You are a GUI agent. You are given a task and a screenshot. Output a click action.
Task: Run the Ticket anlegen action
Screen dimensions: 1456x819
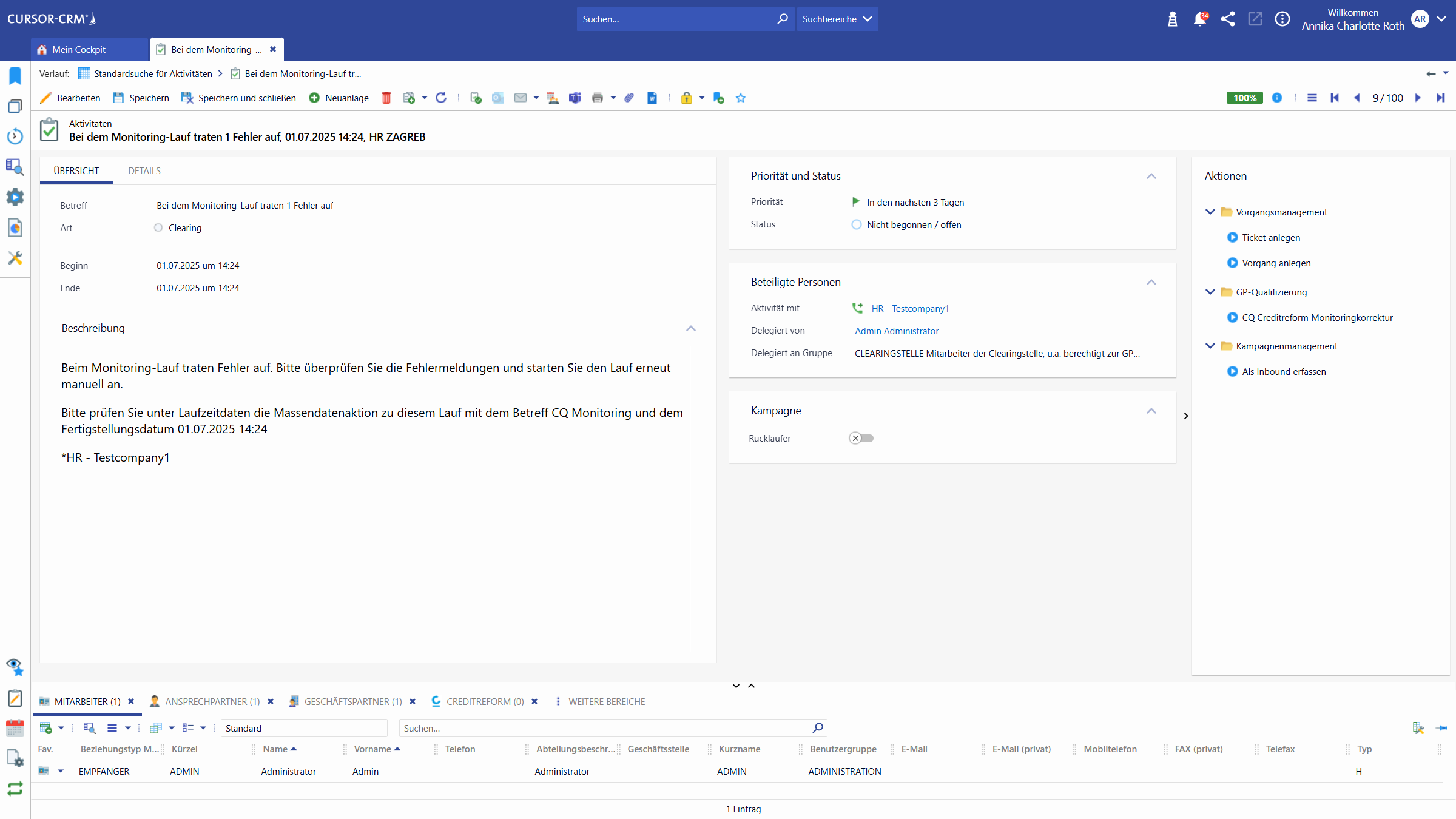click(1271, 237)
